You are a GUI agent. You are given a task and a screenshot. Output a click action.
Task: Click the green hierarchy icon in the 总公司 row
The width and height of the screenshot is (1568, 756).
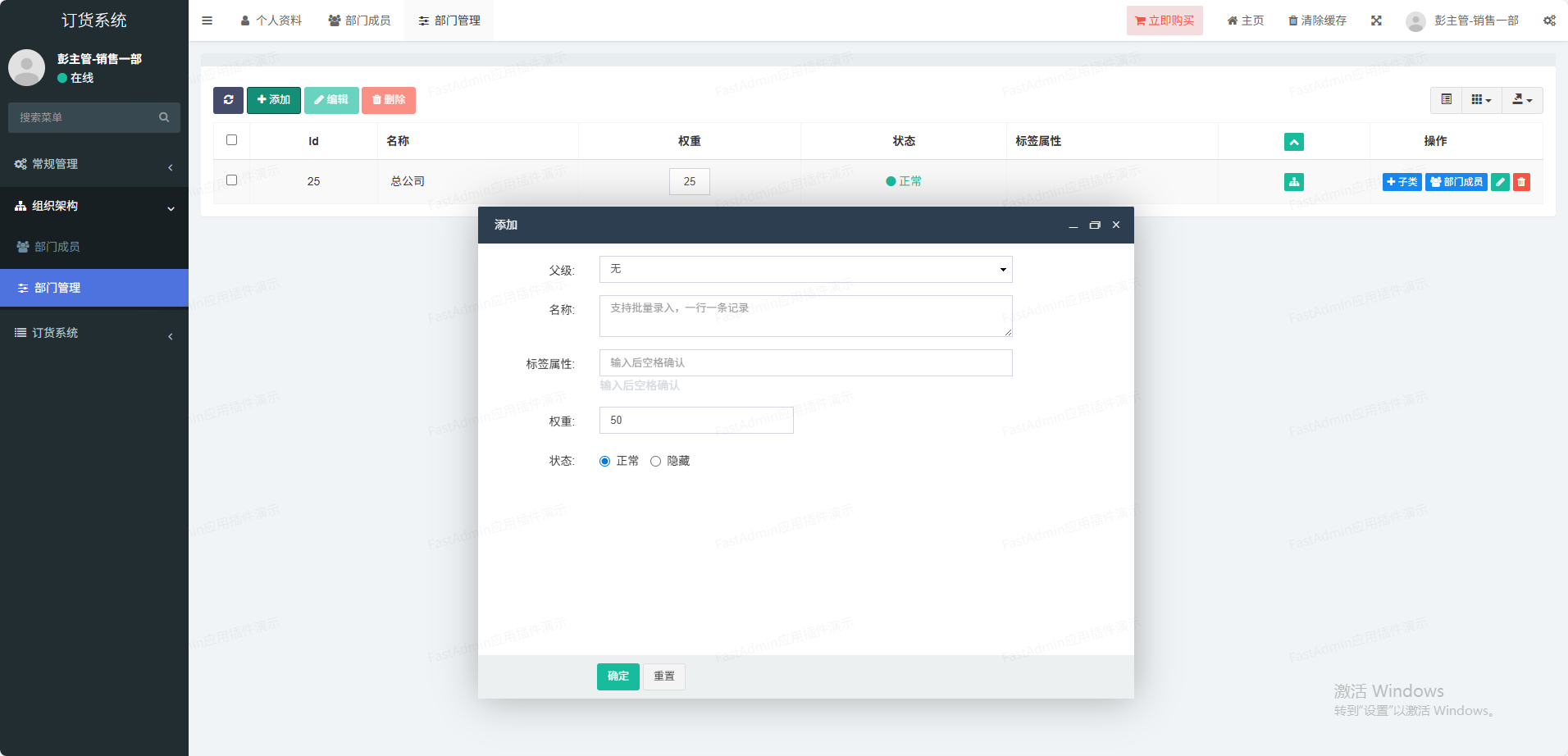point(1293,182)
